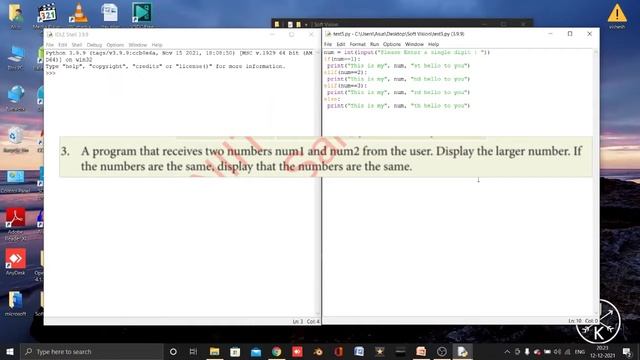Select the This PC desktop icon

(16, 57)
